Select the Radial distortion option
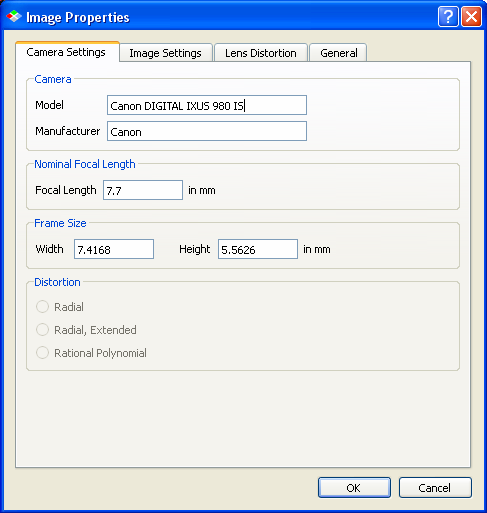Image resolution: width=487 pixels, height=513 pixels. click(42, 307)
